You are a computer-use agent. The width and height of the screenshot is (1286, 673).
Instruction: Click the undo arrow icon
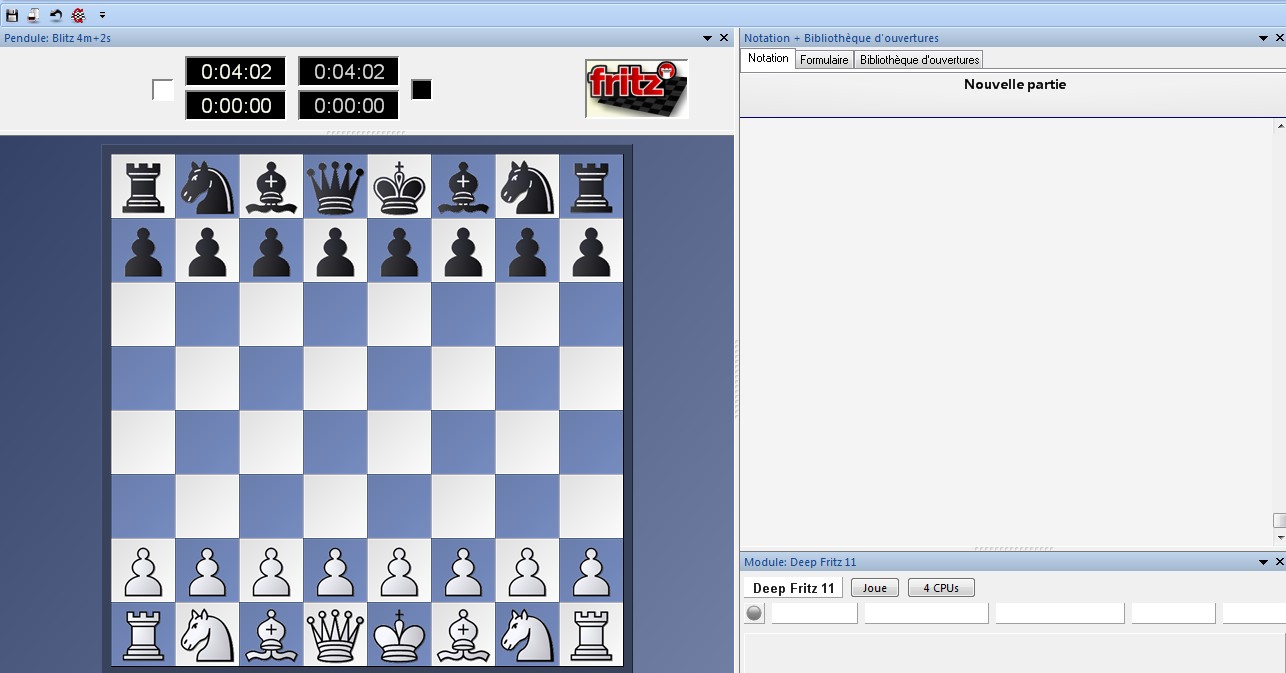tap(56, 15)
